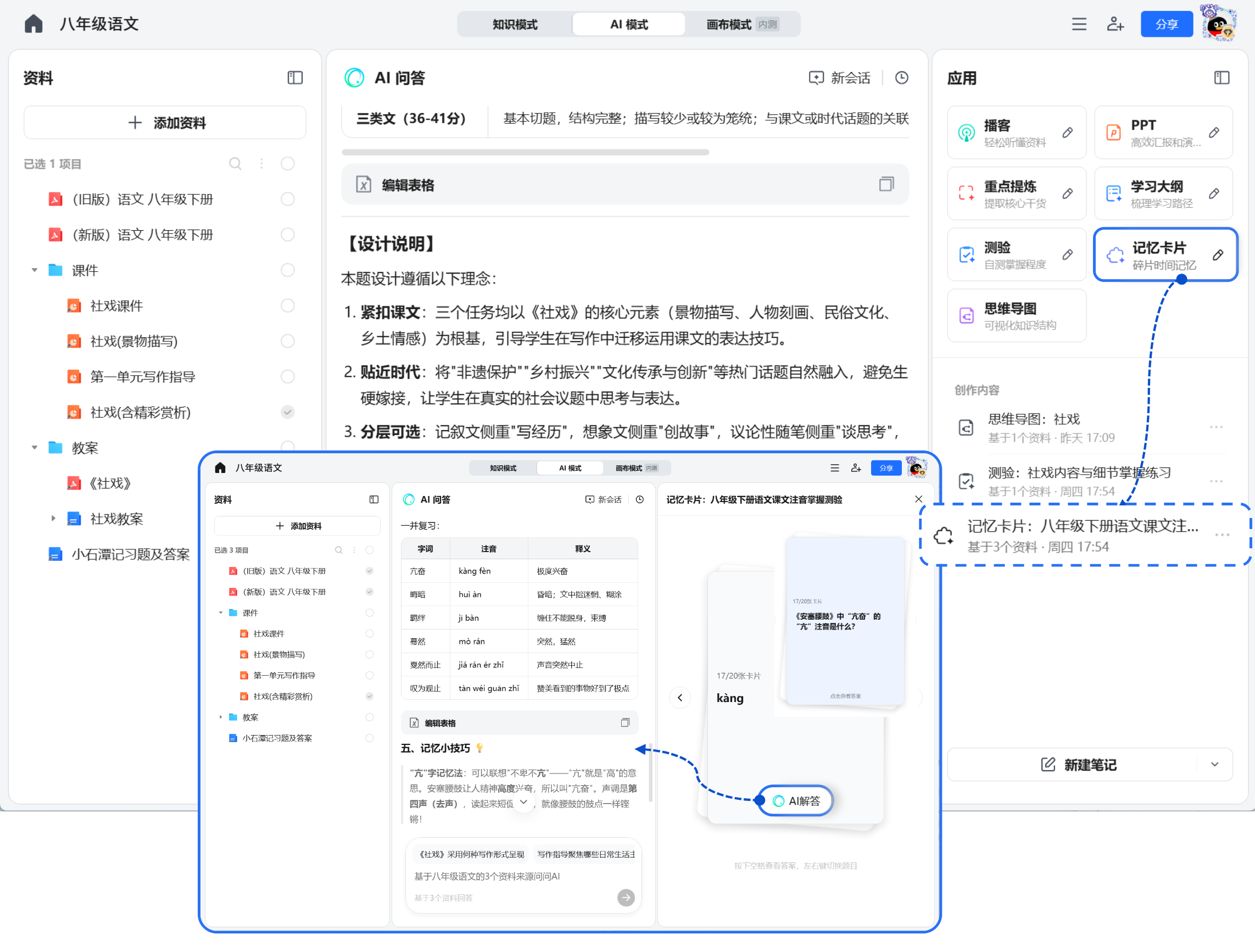Switch to 画布模式 tab
Screen dimensions: 1255x952
tap(729, 24)
